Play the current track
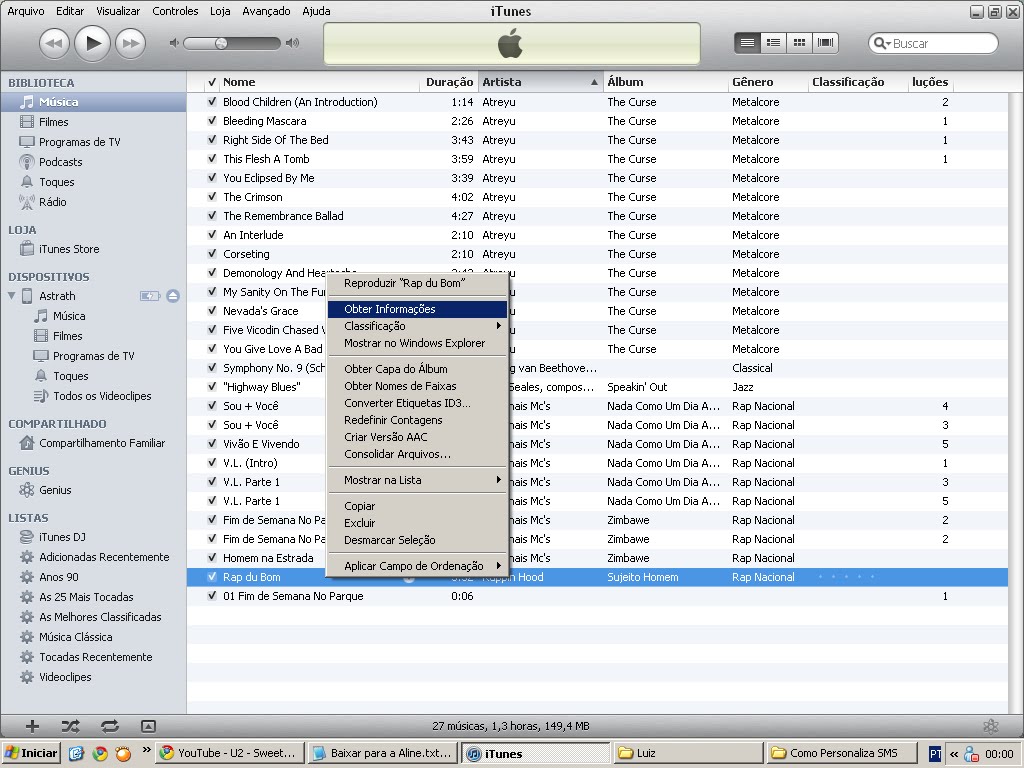This screenshot has height=768, width=1024. pos(92,43)
